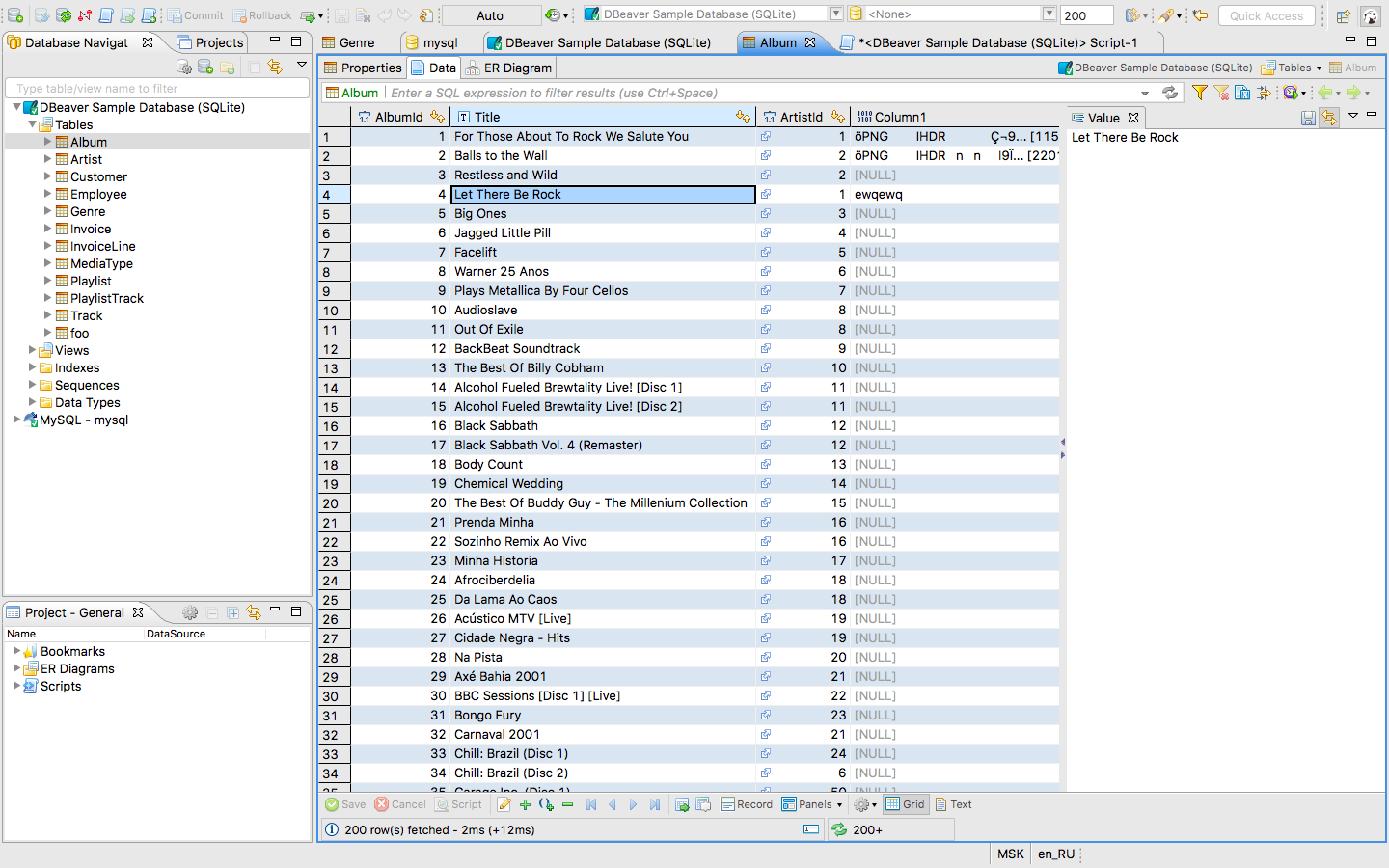The height and width of the screenshot is (868, 1389).
Task: Open active database <None> dropdown
Action: [1049, 14]
